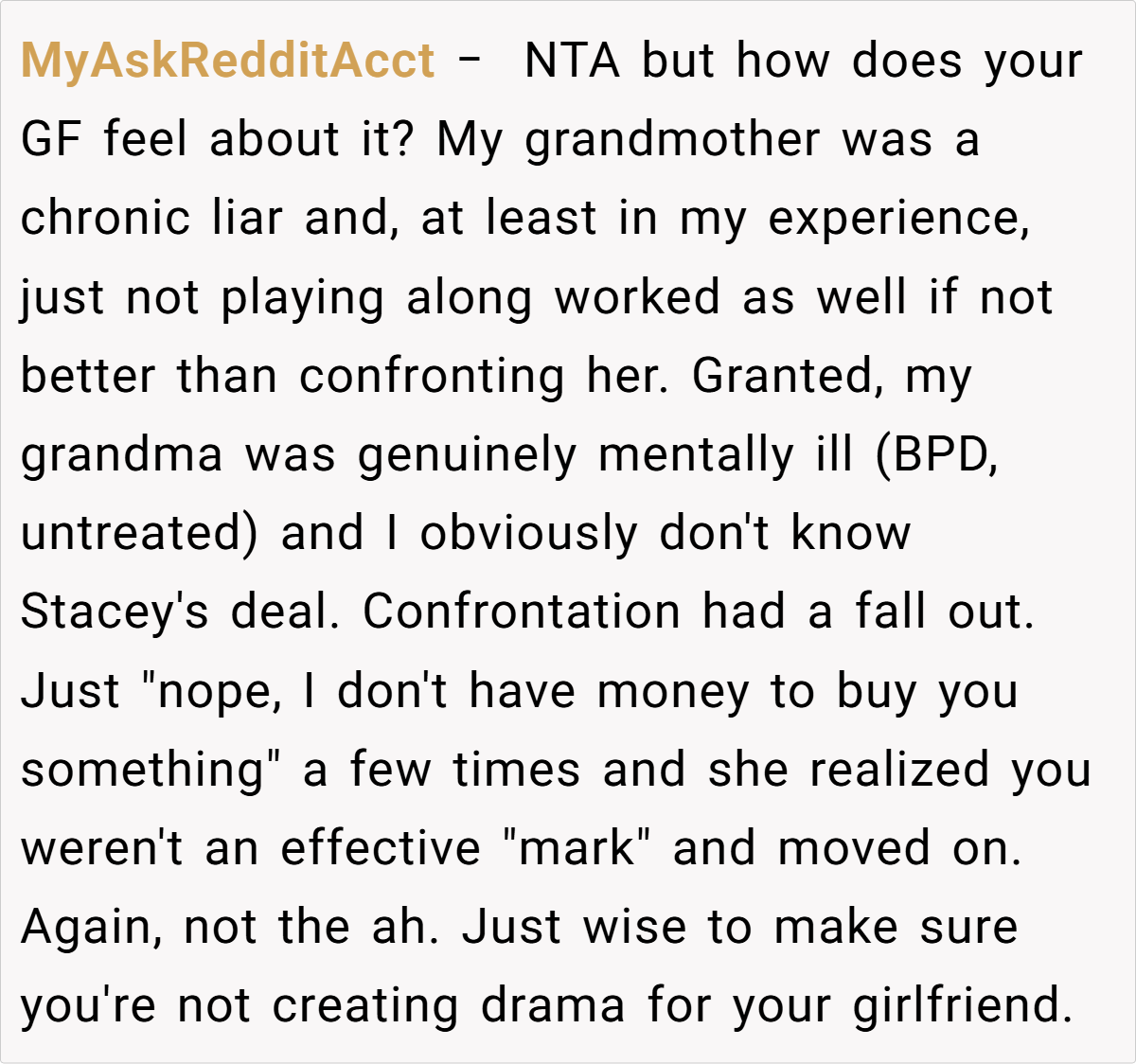Viewport: 1136px width, 1064px height.
Task: Click the word "NTA" in the comment
Action: [x=572, y=62]
